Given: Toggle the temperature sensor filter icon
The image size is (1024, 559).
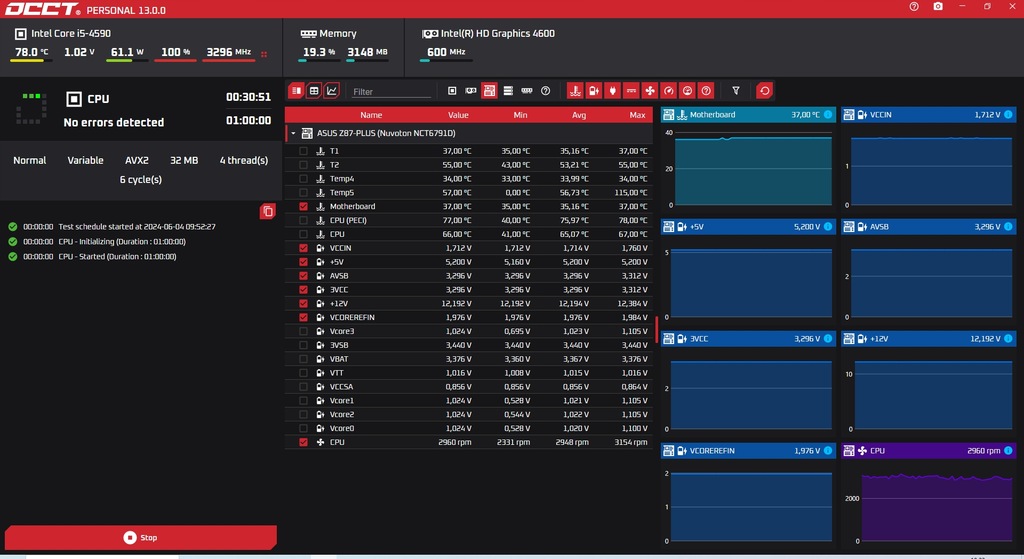Looking at the screenshot, I should point(575,91).
